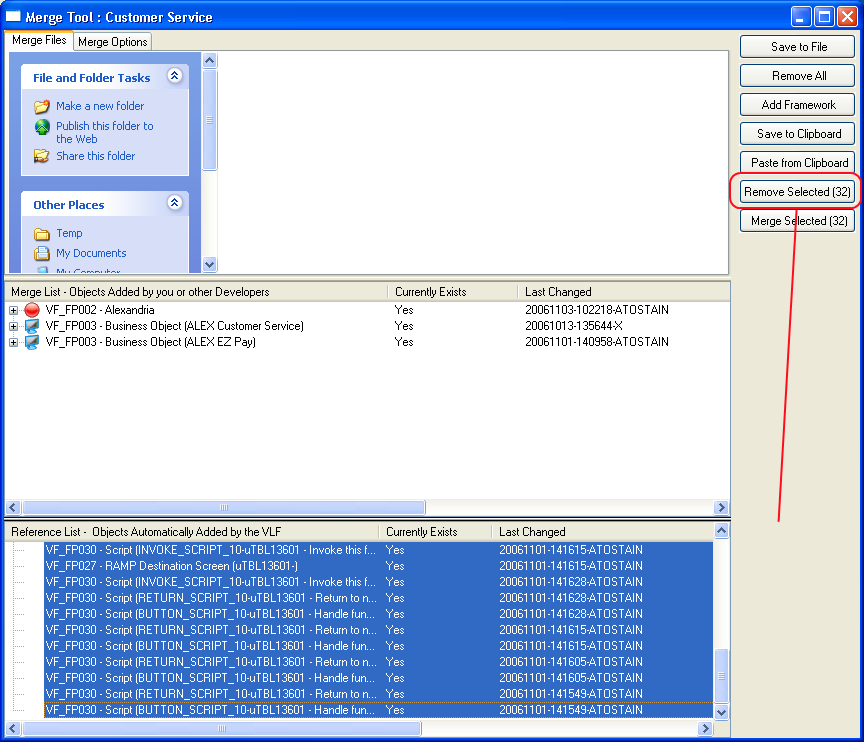Click the My Documents icon
This screenshot has width=864, height=742.
(42, 254)
